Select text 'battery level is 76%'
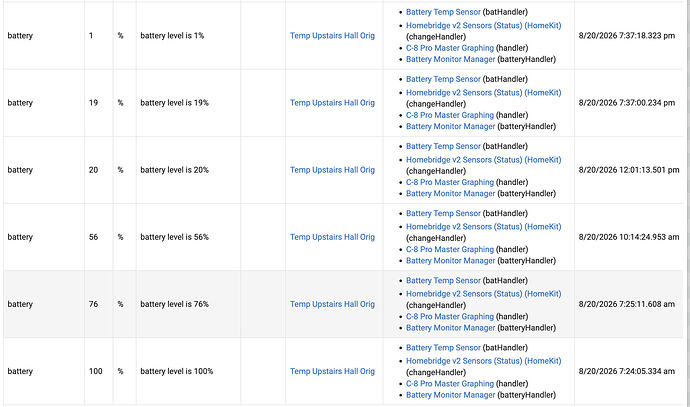 (x=174, y=304)
